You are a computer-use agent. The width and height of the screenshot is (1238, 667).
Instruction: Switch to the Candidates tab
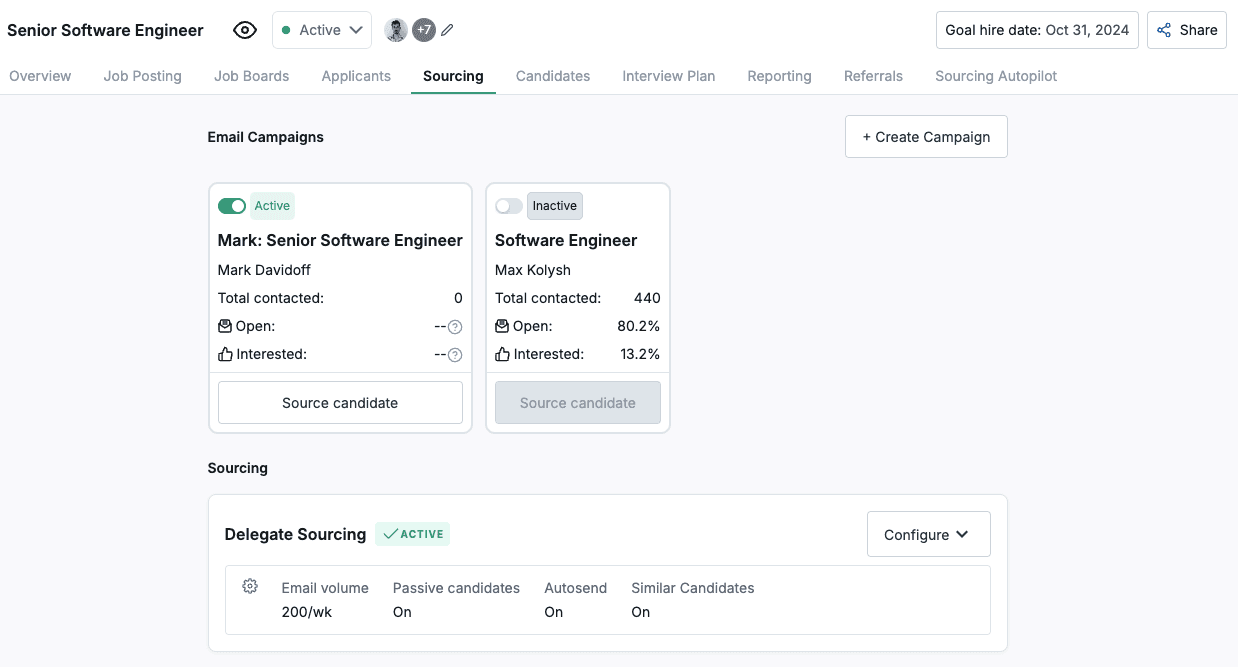pos(553,76)
